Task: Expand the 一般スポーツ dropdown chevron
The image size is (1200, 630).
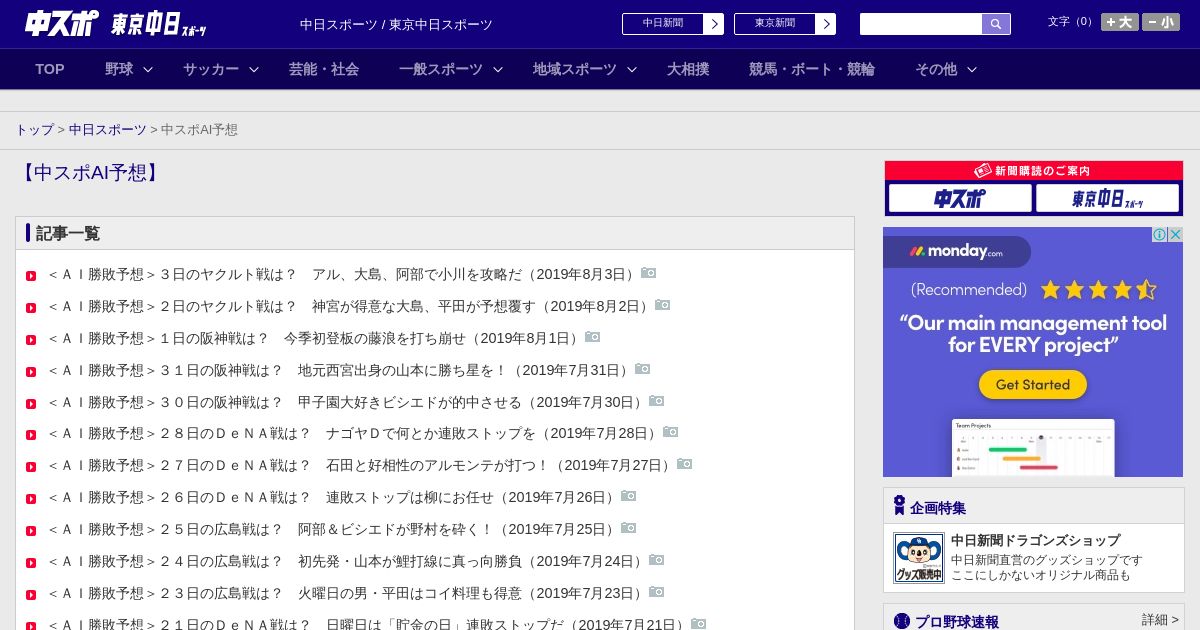Action: point(498,70)
